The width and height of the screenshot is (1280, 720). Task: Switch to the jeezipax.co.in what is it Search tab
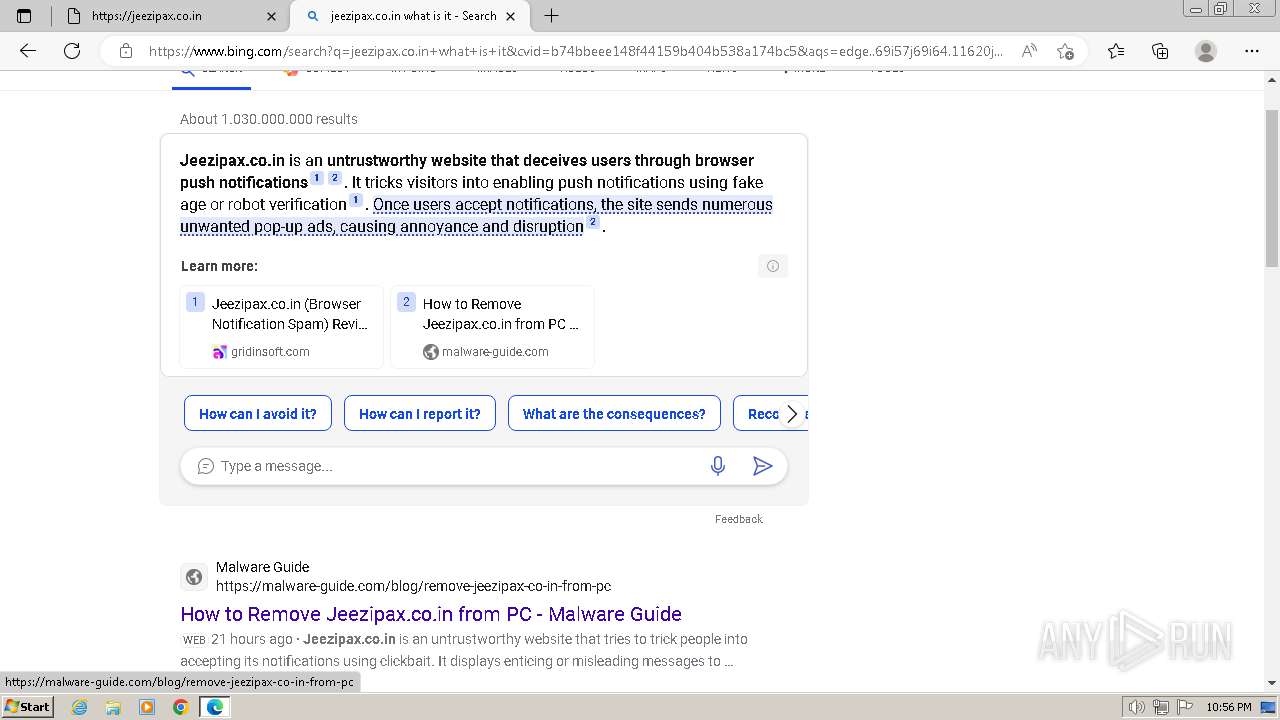(410, 16)
